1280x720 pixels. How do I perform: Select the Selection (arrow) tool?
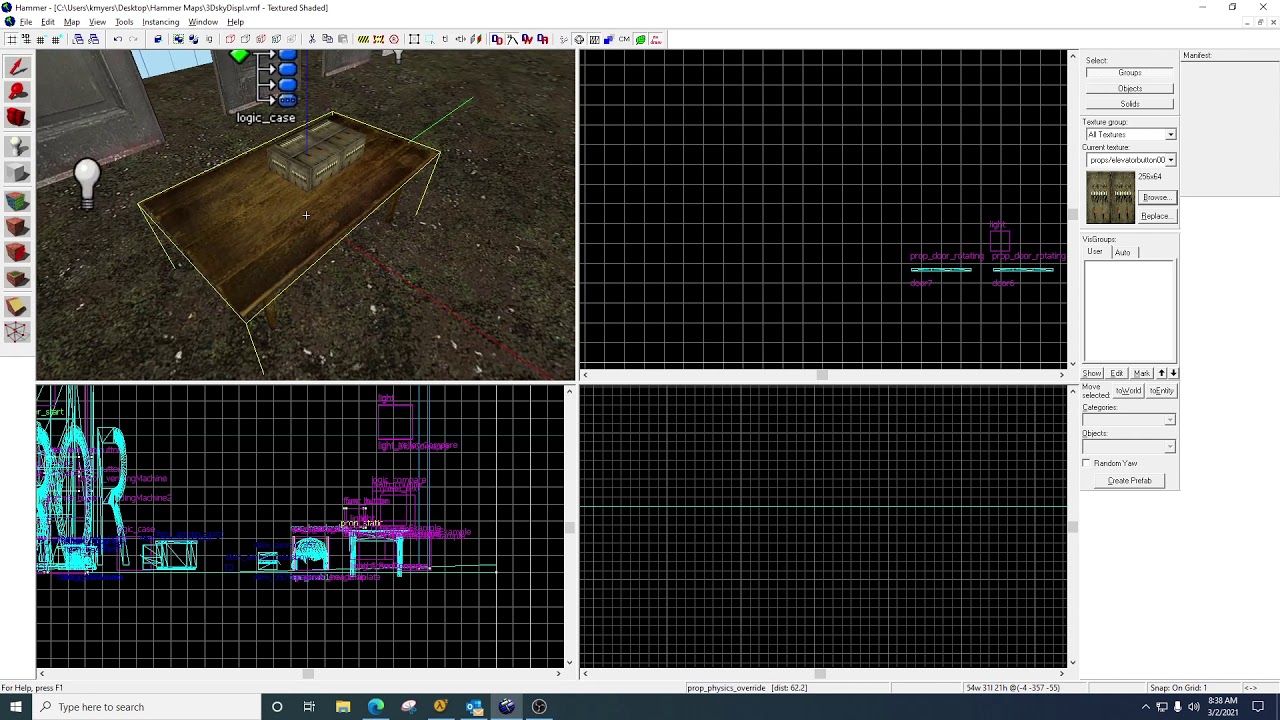point(17,67)
